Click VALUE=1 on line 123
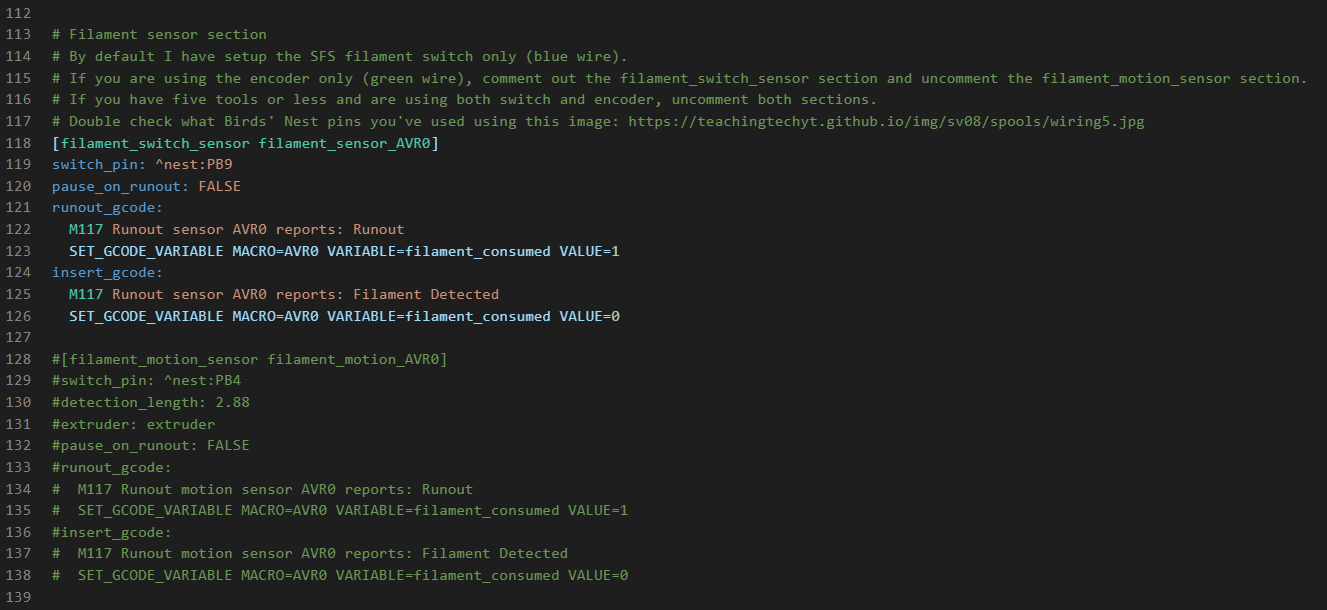1327x610 pixels. click(589, 251)
